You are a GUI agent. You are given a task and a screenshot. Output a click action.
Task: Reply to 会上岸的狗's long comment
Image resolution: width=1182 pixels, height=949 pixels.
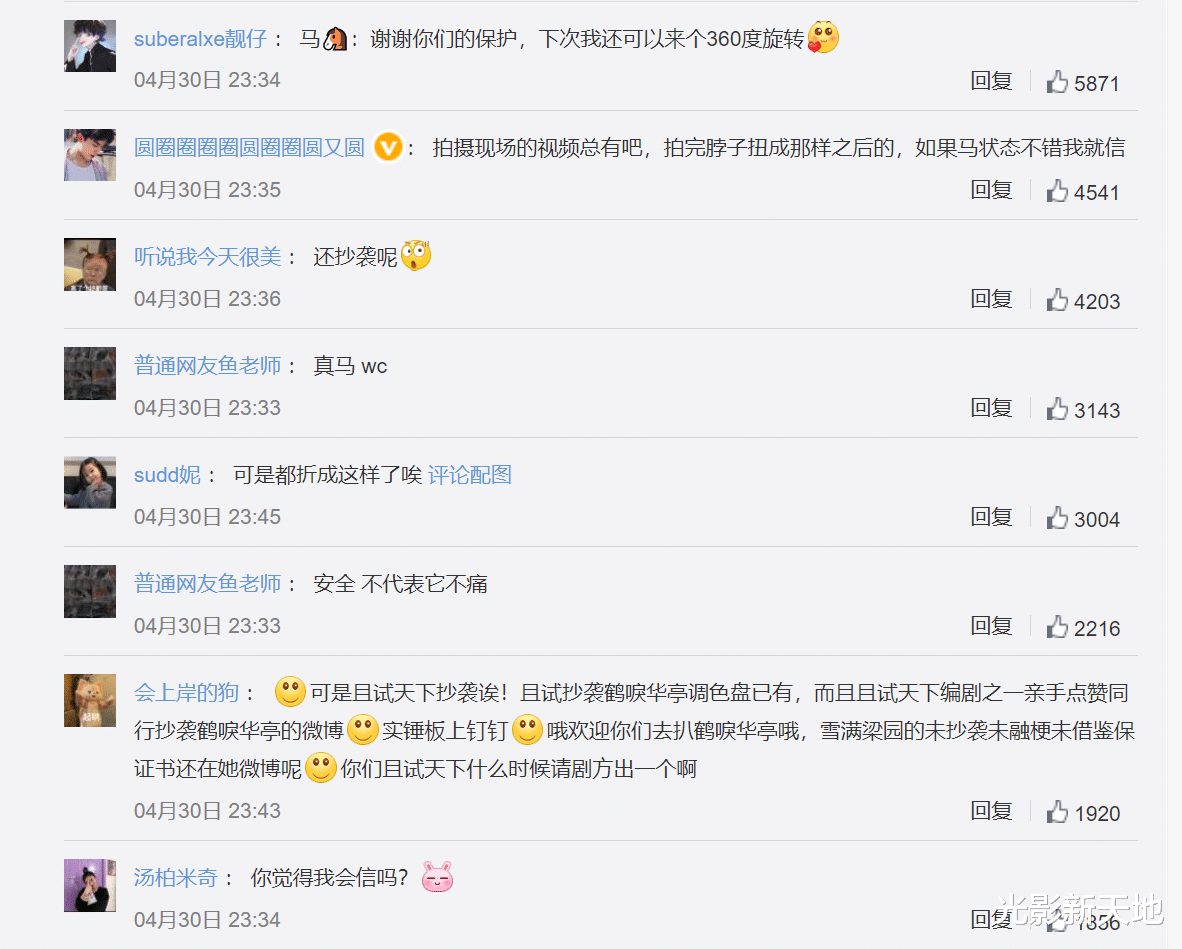[x=991, y=810]
